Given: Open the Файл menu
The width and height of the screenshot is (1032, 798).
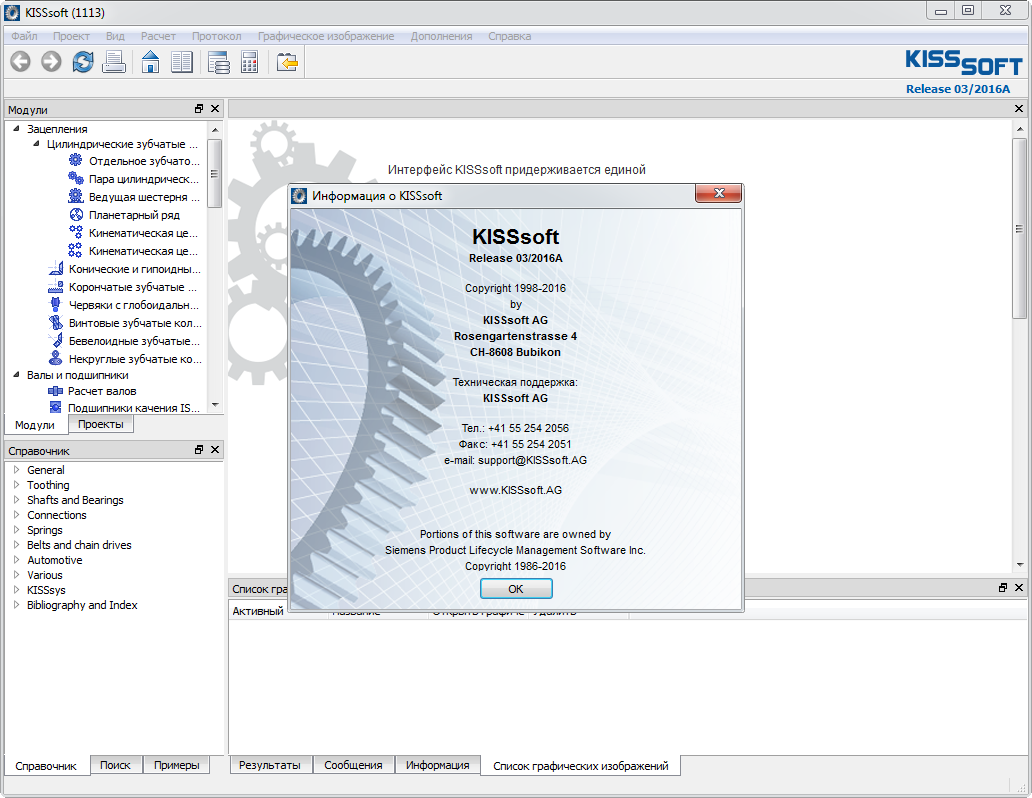Looking at the screenshot, I should tap(24, 36).
